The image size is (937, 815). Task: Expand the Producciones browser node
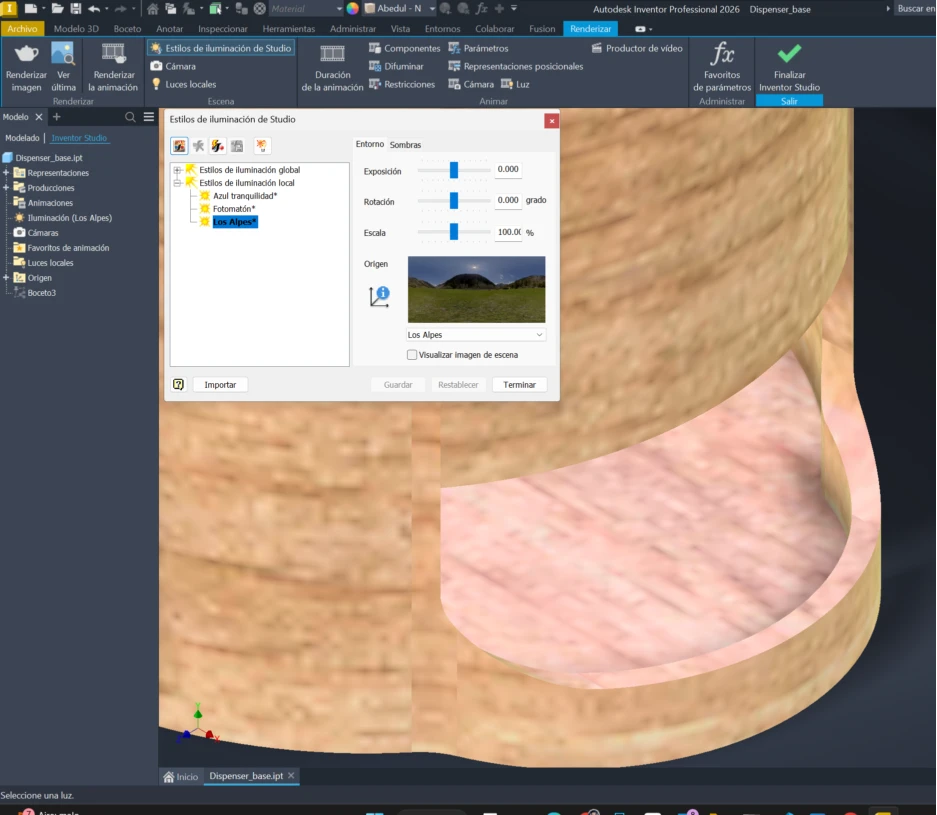point(6,188)
